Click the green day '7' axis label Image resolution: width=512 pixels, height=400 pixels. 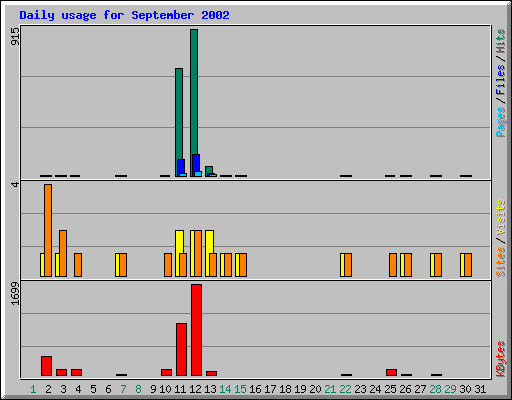(123, 389)
